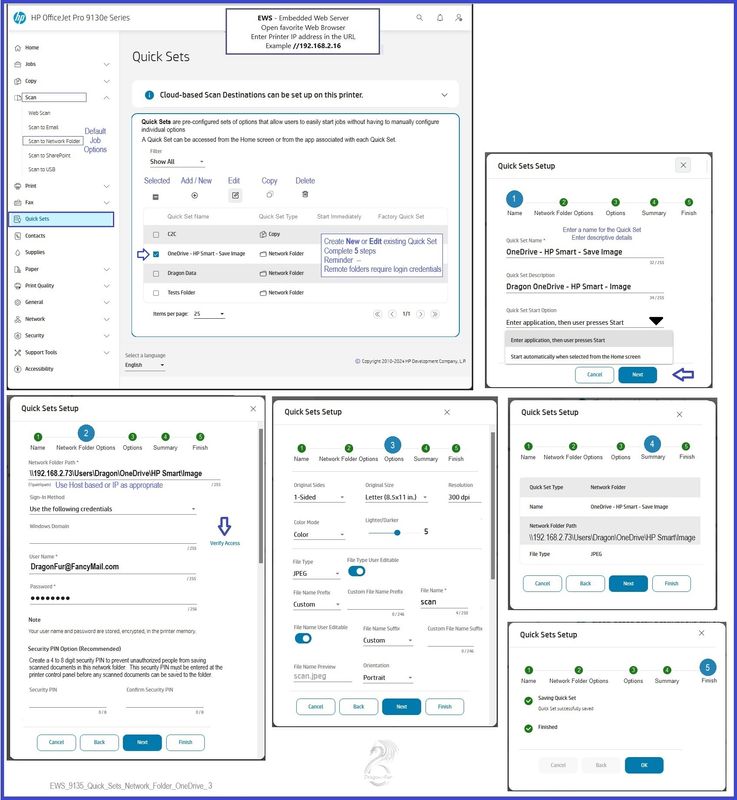Click the User Name field with DragonFur@FancyMail.com
Image resolution: width=737 pixels, height=800 pixels.
tap(113, 567)
